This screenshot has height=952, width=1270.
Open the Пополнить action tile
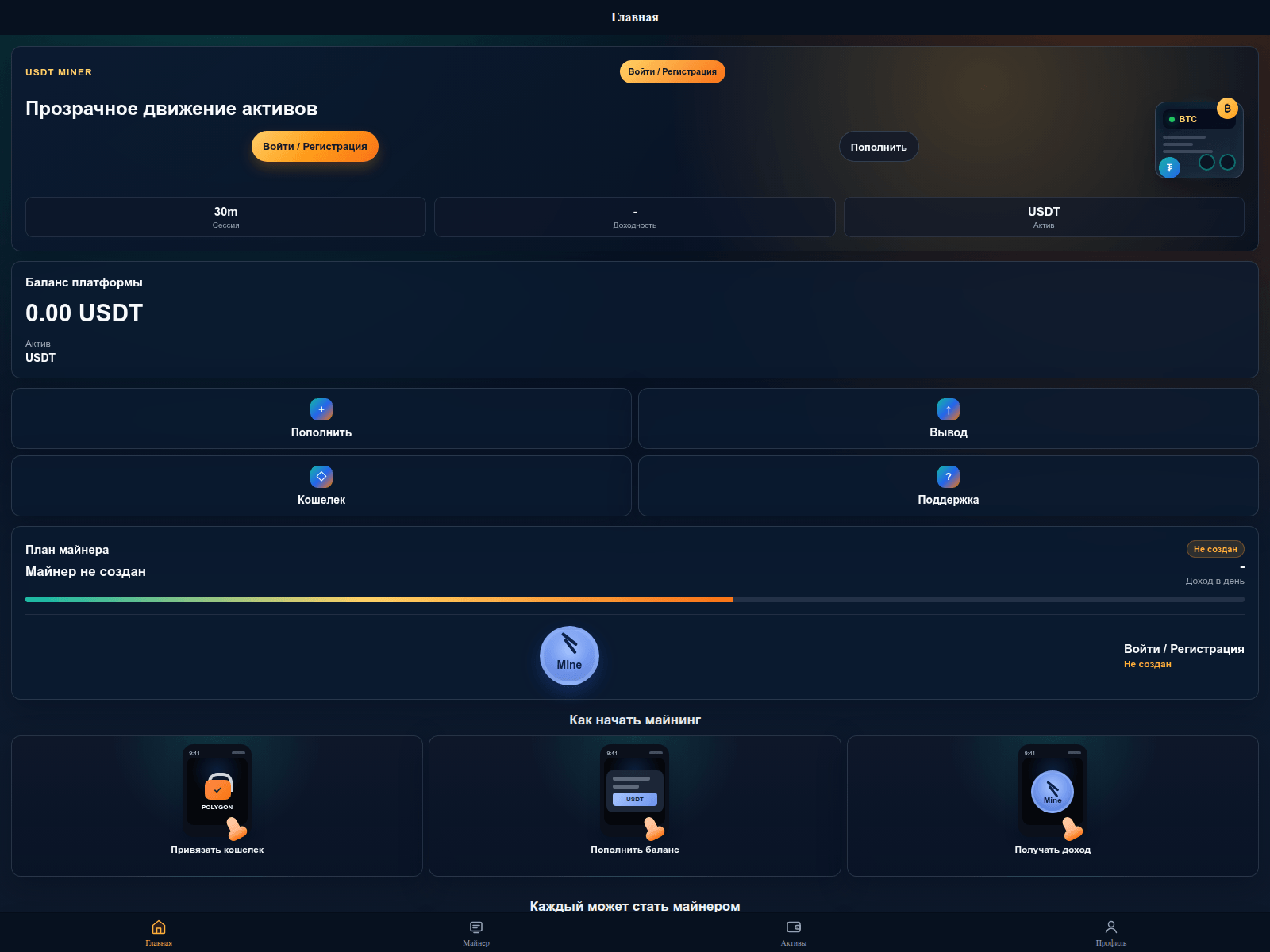point(321,418)
